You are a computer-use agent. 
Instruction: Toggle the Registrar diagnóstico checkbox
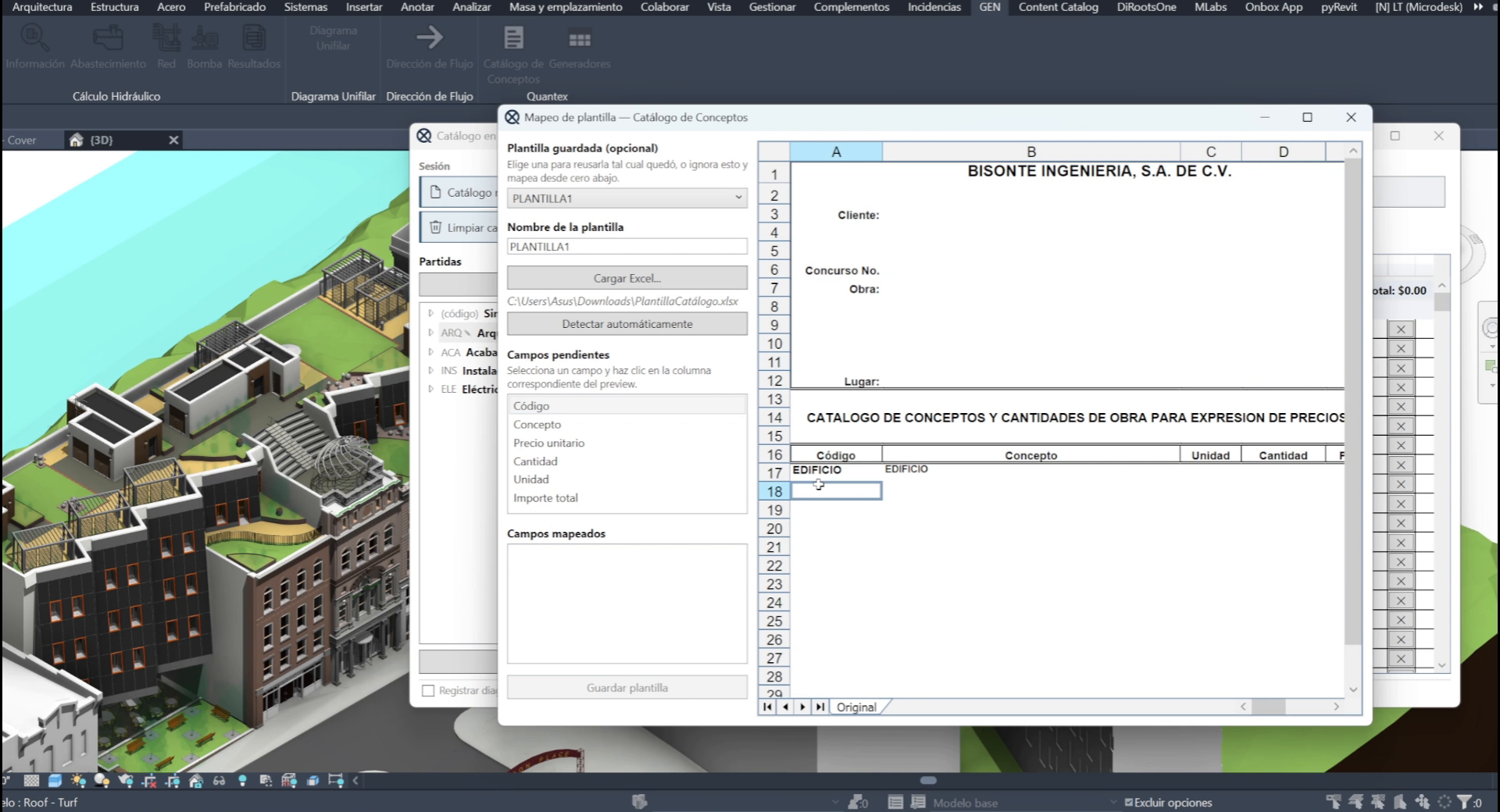(428, 690)
